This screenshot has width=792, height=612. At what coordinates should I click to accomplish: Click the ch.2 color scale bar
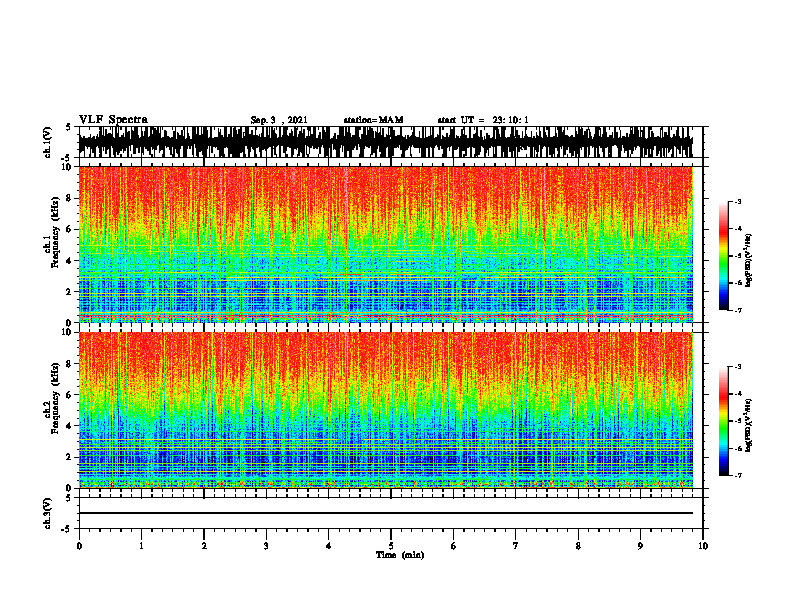[x=723, y=421]
